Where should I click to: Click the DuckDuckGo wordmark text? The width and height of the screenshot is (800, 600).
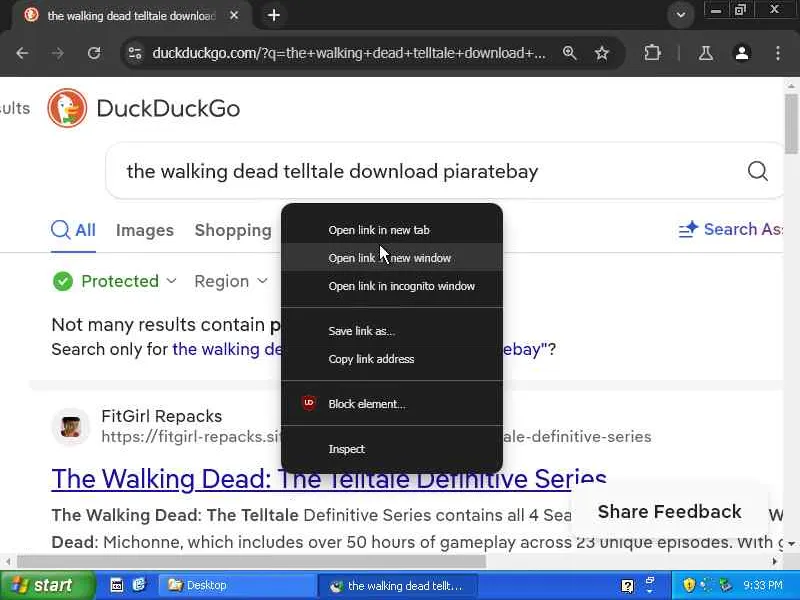click(168, 108)
